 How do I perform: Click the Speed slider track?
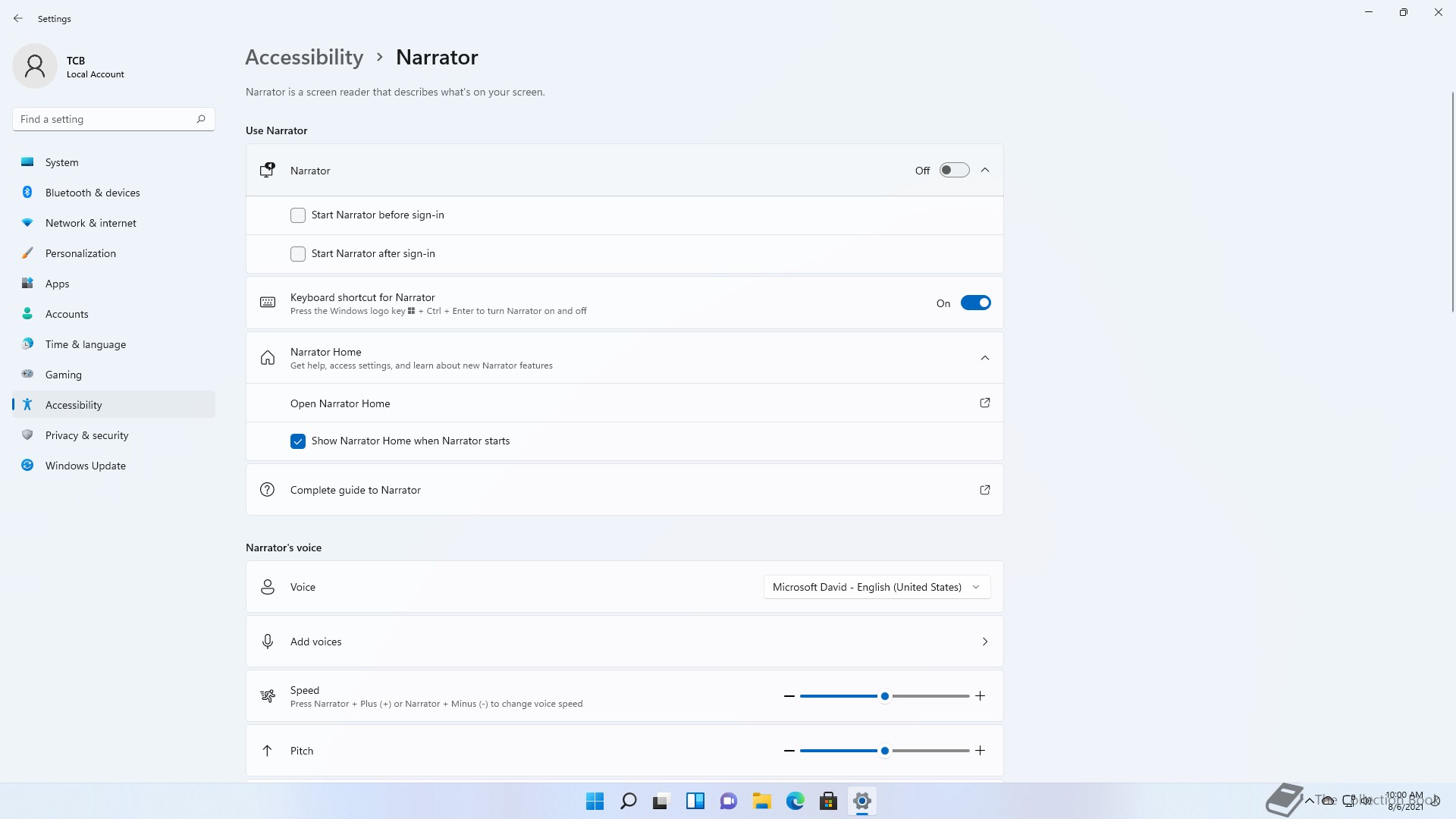pos(884,696)
